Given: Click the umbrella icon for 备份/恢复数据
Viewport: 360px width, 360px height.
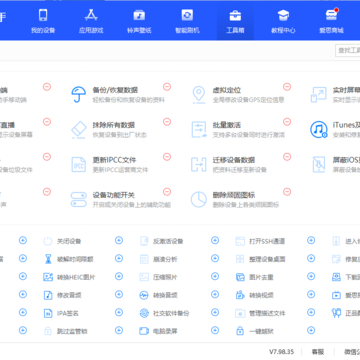Looking at the screenshot, I should click(79, 95).
